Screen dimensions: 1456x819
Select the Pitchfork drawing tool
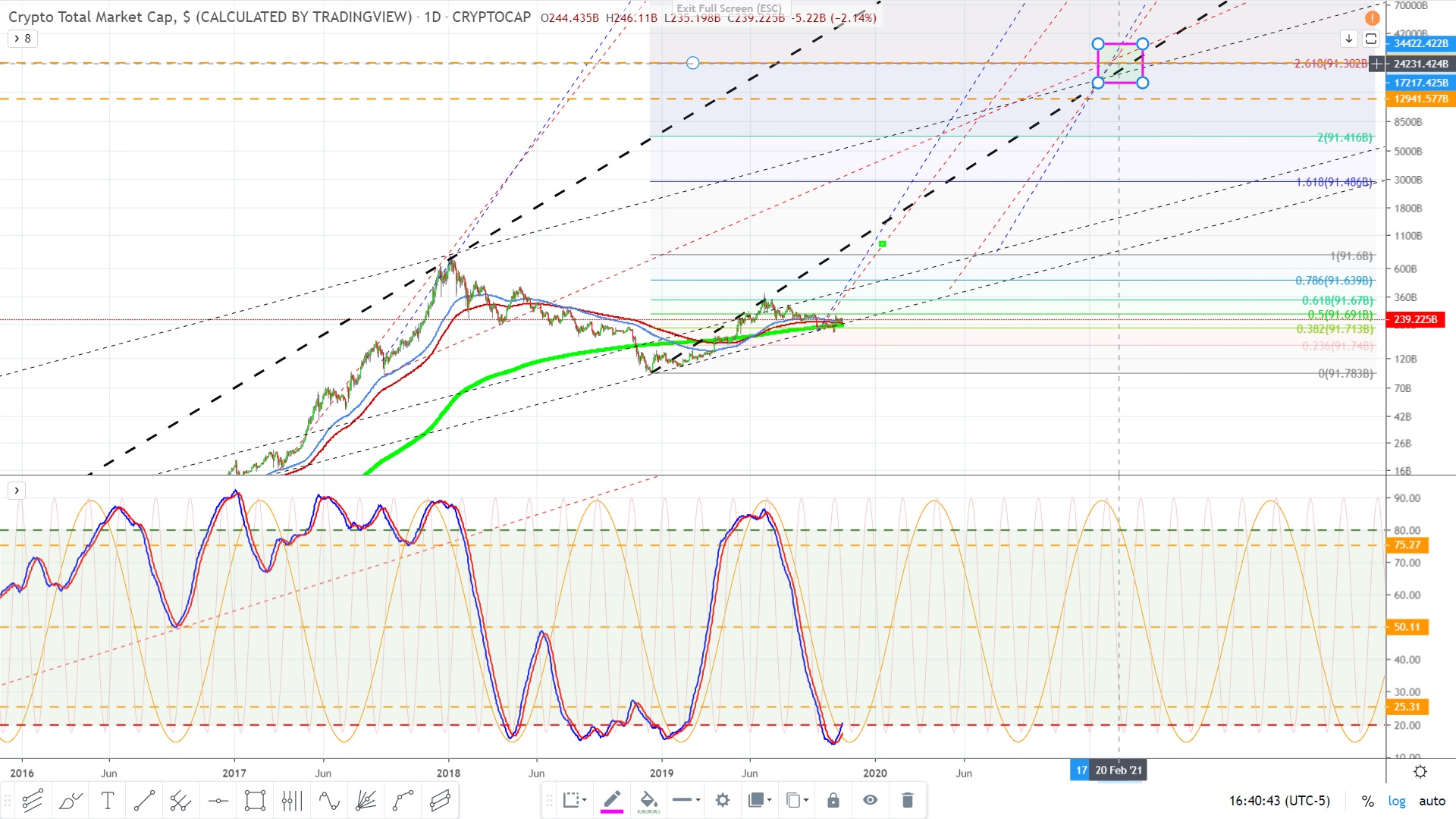(181, 800)
